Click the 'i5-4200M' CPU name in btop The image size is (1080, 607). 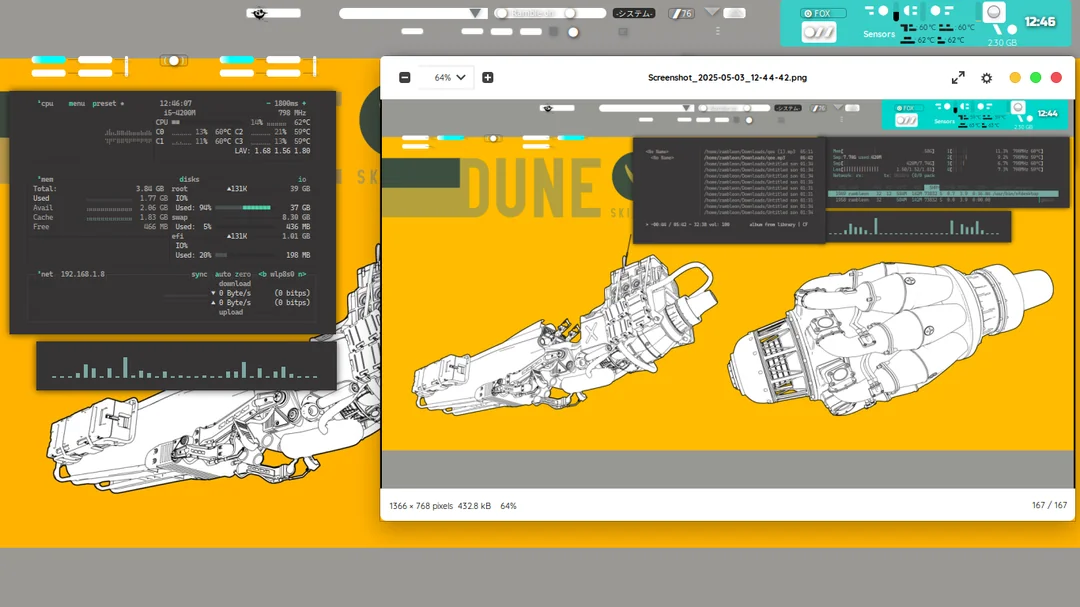click(179, 113)
